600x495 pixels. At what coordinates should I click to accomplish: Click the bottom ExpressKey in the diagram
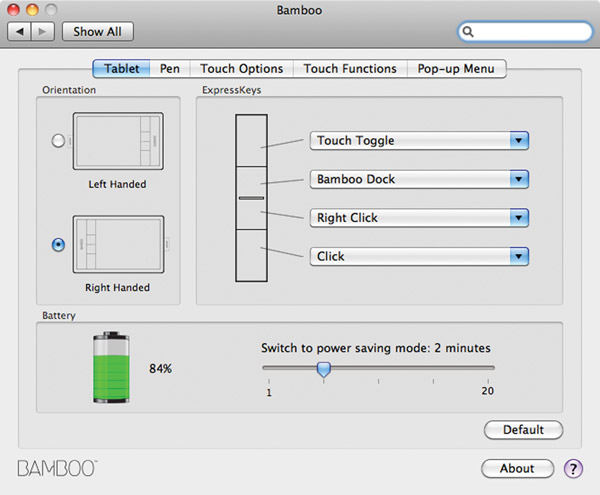pyautogui.click(x=251, y=255)
